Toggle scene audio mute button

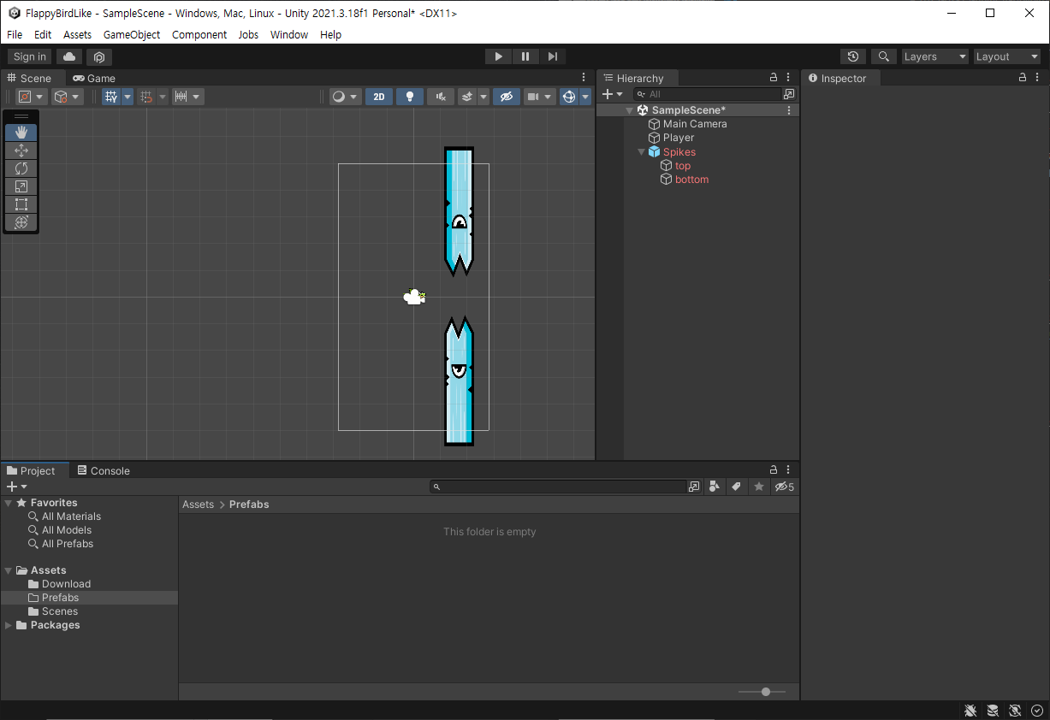coord(441,96)
